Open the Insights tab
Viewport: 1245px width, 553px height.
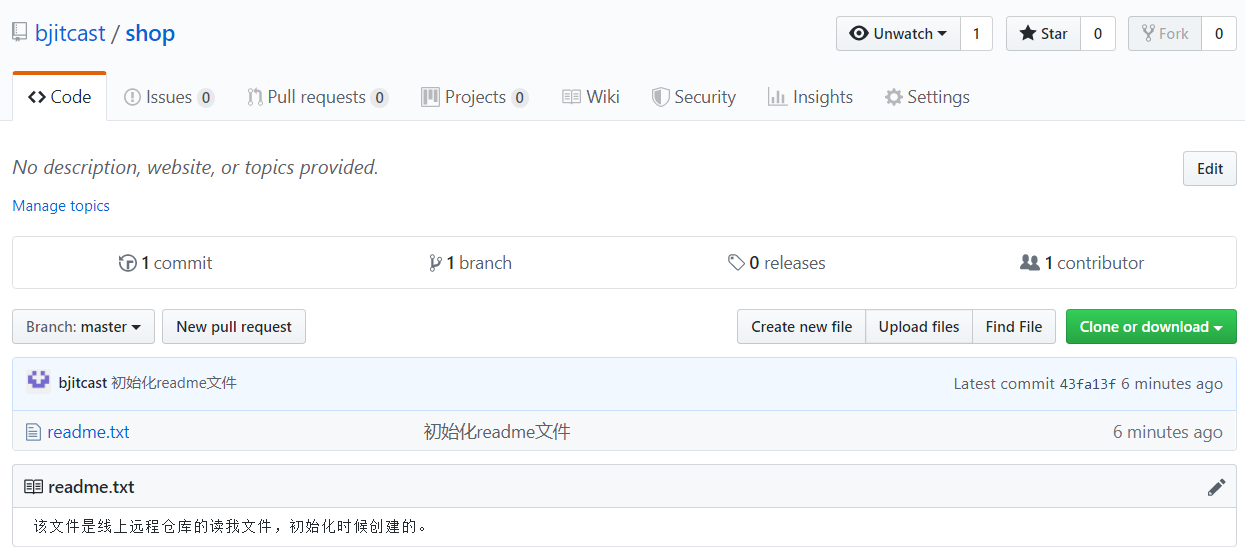click(x=810, y=97)
